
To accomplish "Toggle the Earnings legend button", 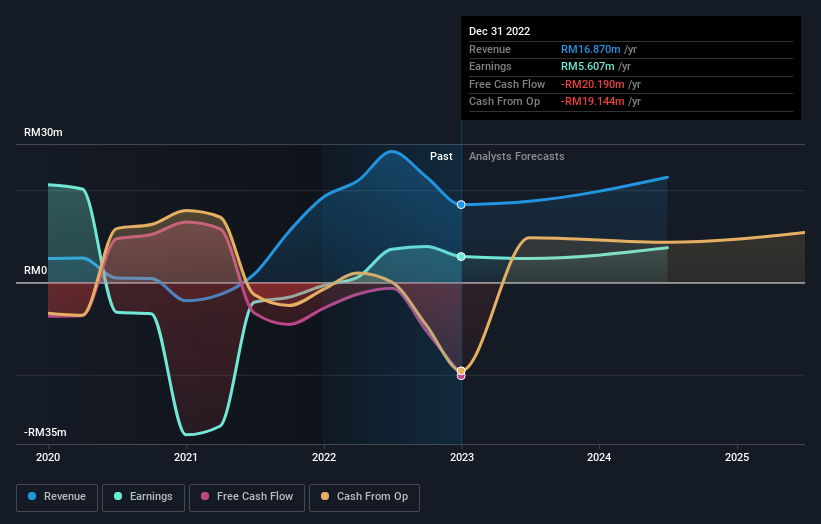I will [143, 497].
